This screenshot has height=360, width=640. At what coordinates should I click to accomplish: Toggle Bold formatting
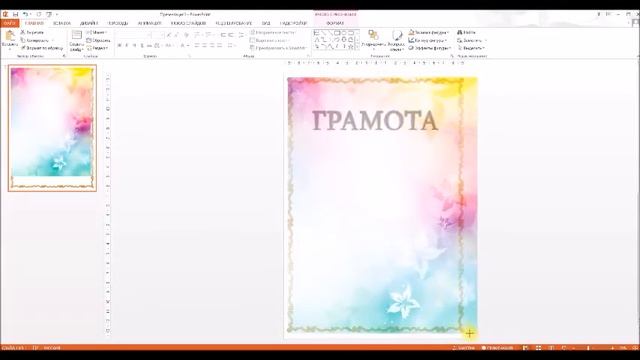click(120, 45)
